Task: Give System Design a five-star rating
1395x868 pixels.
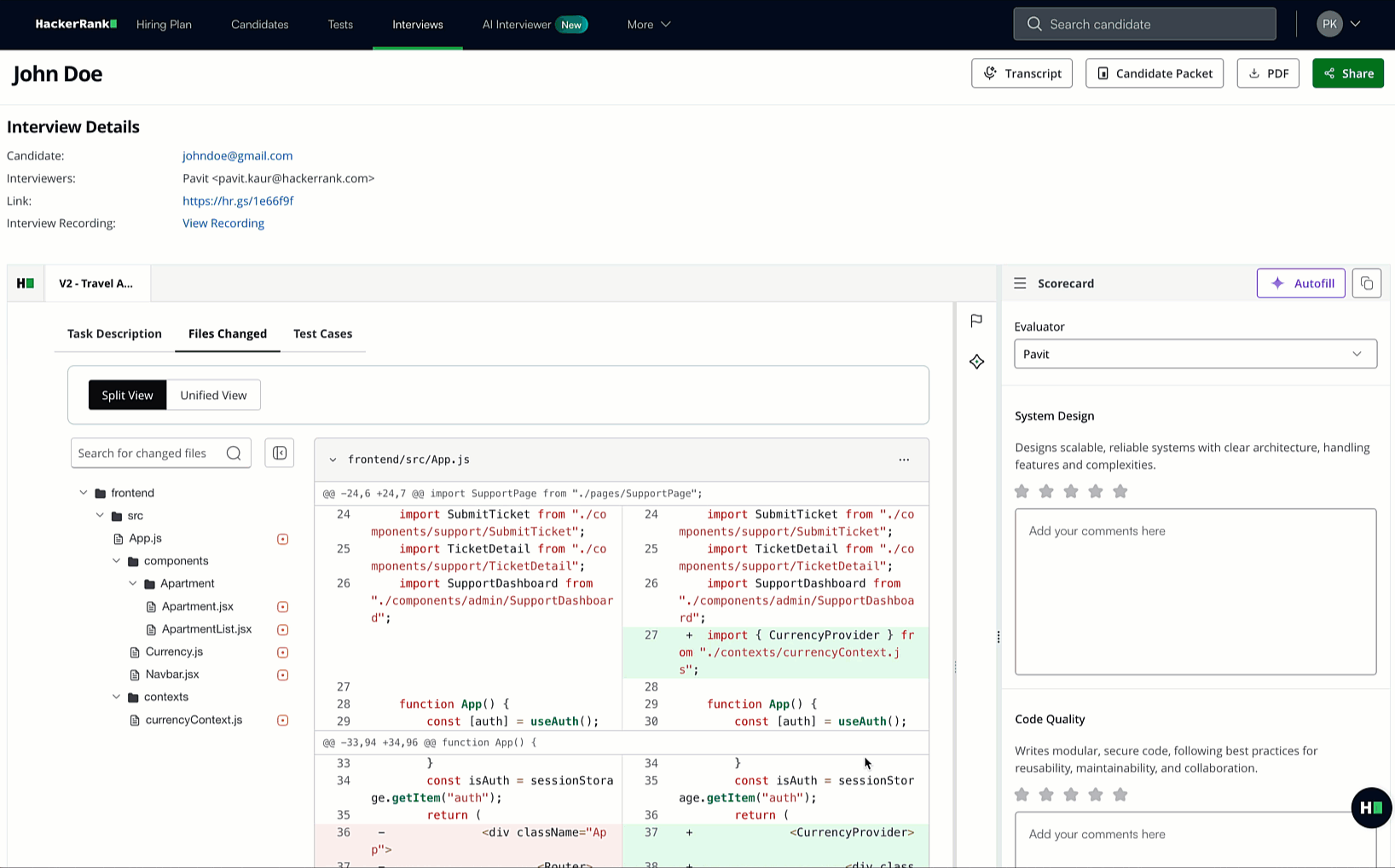Action: pyautogui.click(x=1120, y=491)
